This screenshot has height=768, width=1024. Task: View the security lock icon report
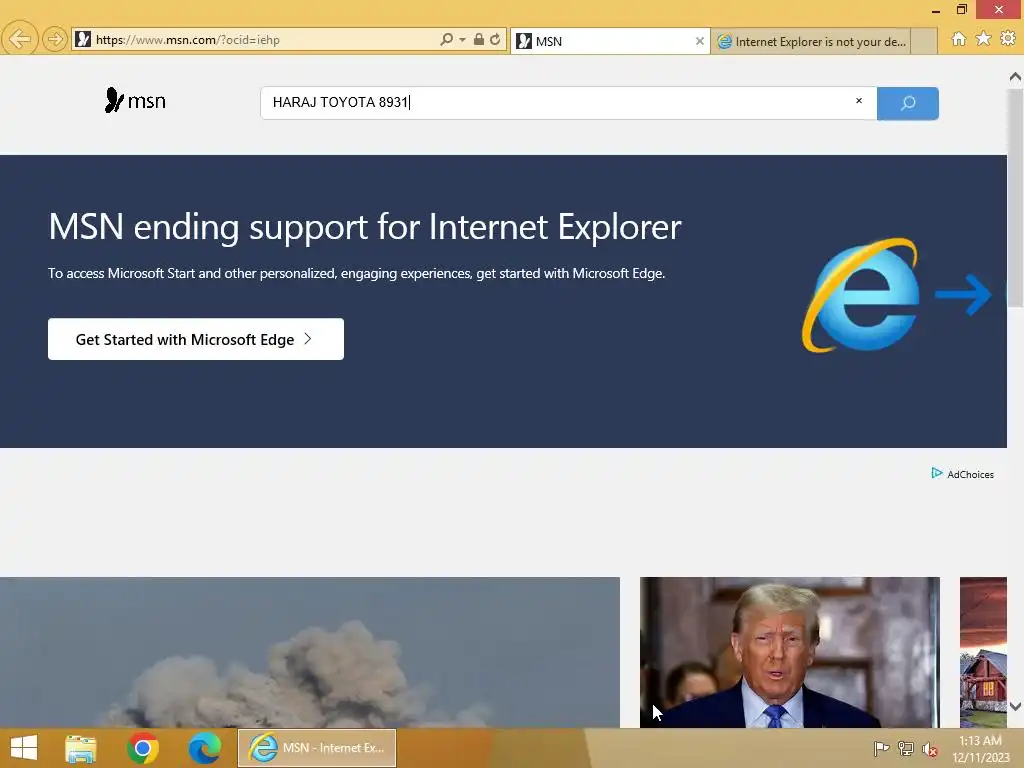479,39
